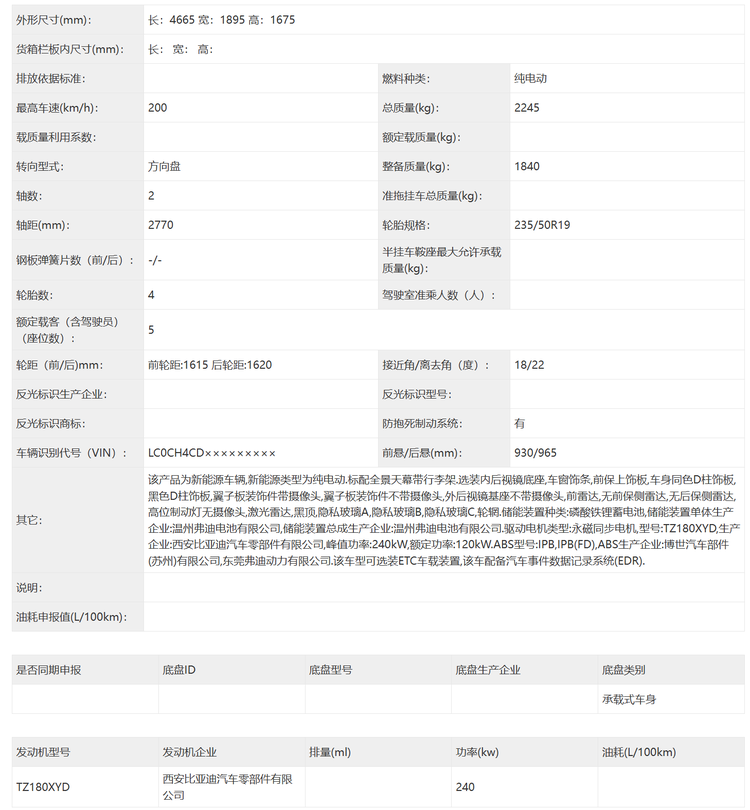Click the 前轮距:1615 后轮距:1620 value
750x810 pixels.
[x=209, y=364]
